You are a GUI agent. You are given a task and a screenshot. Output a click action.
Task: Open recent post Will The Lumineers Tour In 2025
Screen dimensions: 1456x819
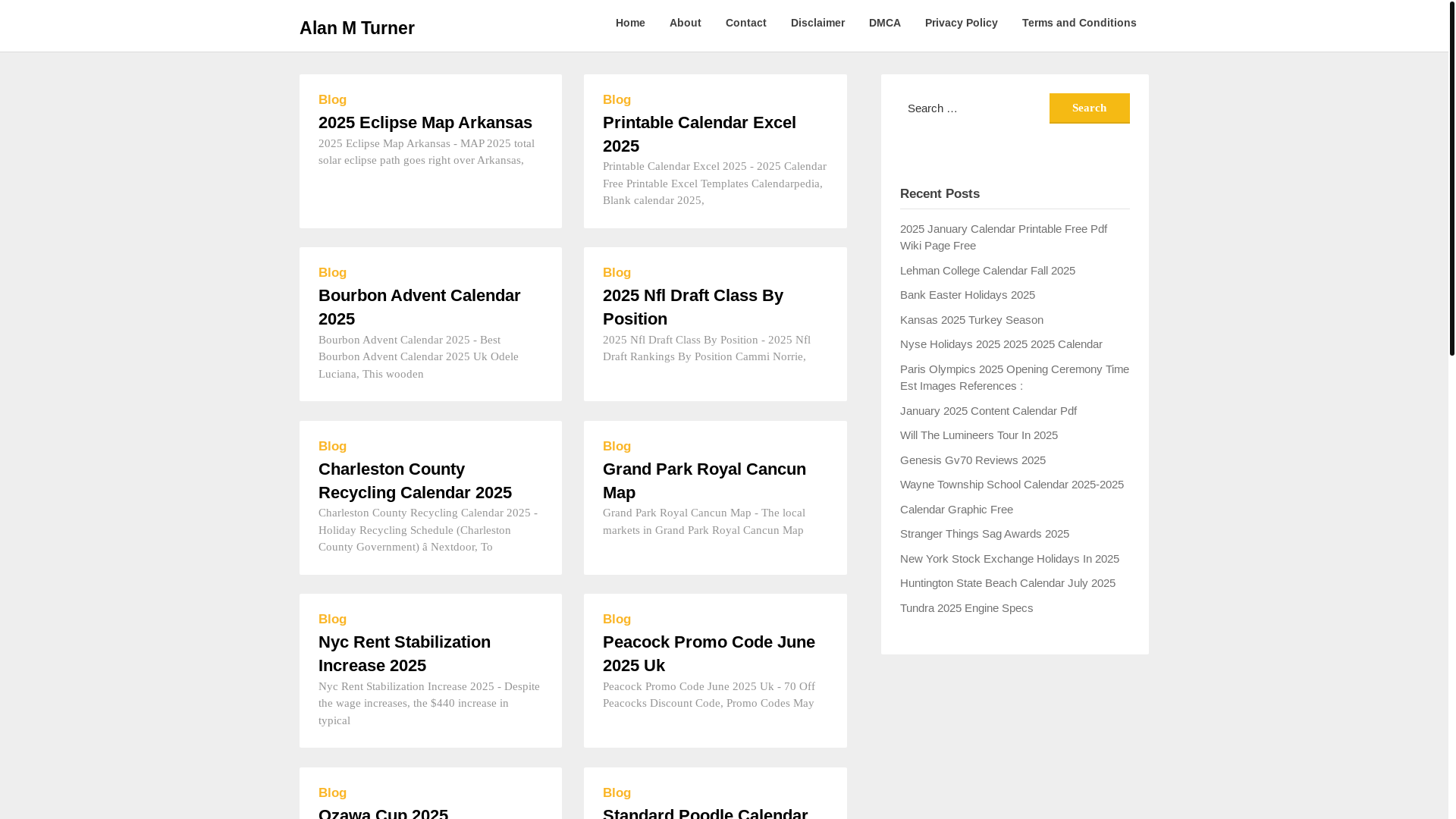point(978,435)
